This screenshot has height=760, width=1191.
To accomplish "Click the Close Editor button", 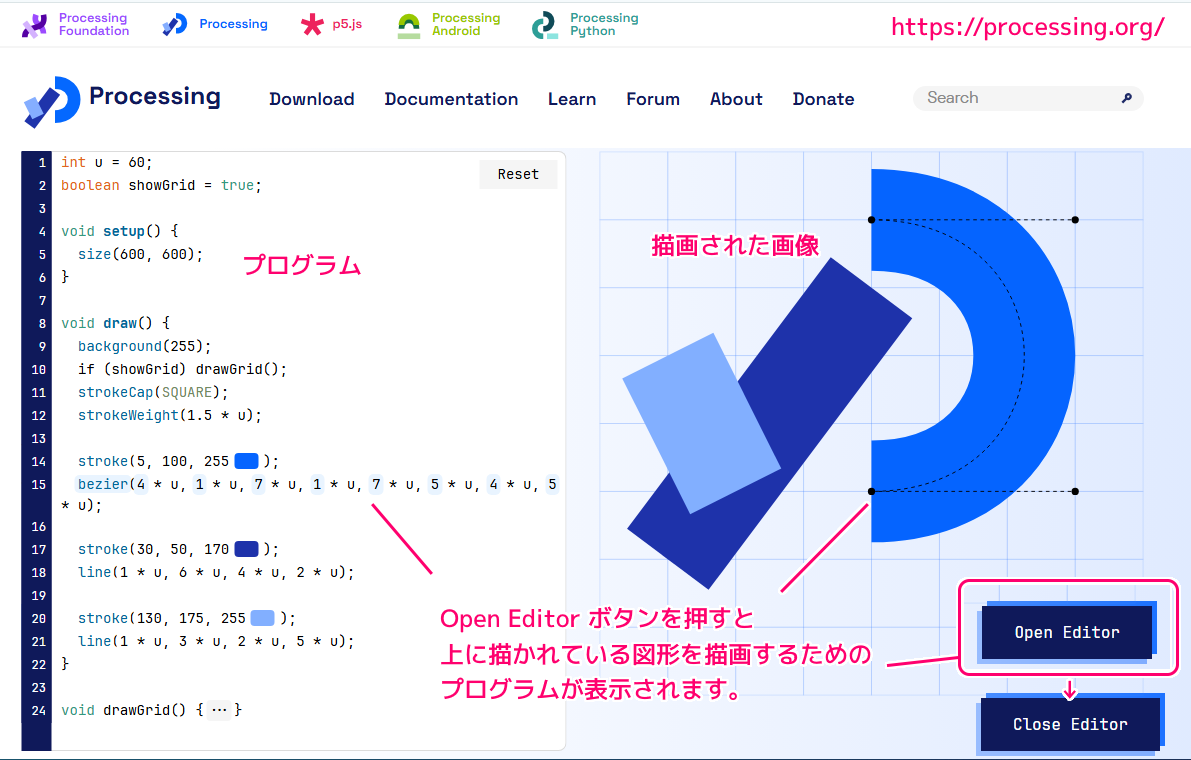I will point(1070,723).
